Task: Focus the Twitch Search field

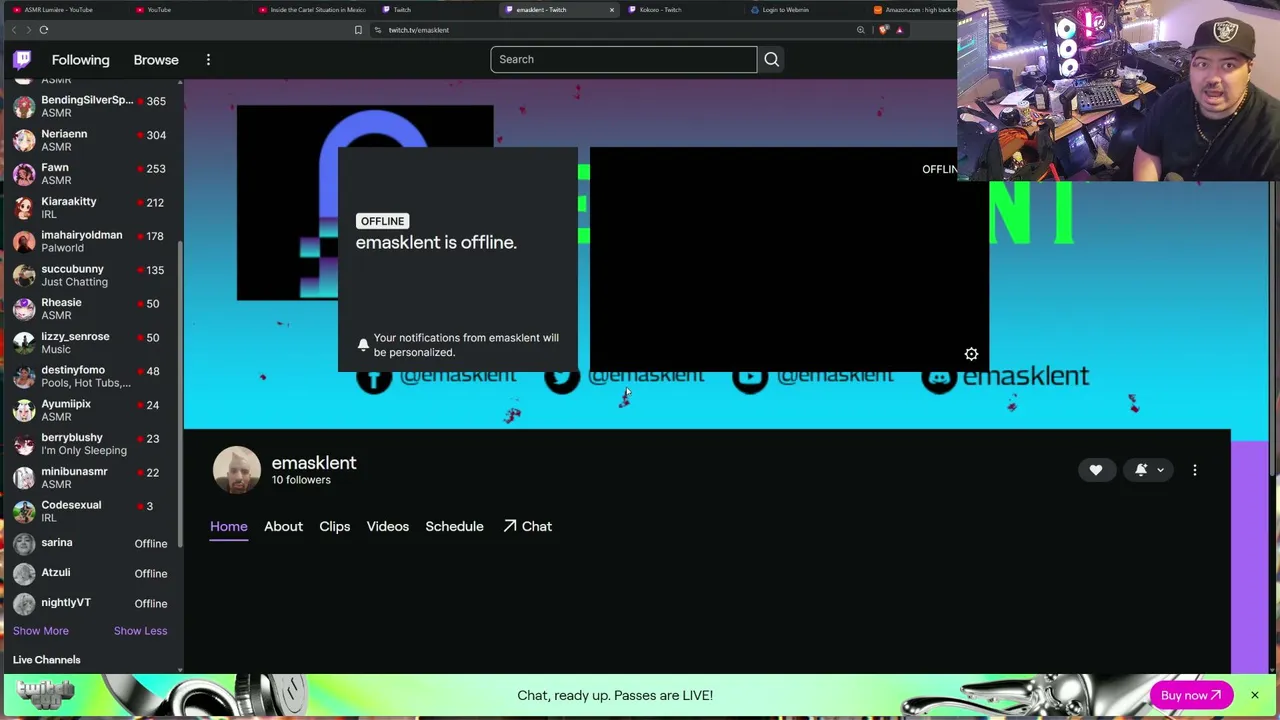Action: click(x=623, y=59)
